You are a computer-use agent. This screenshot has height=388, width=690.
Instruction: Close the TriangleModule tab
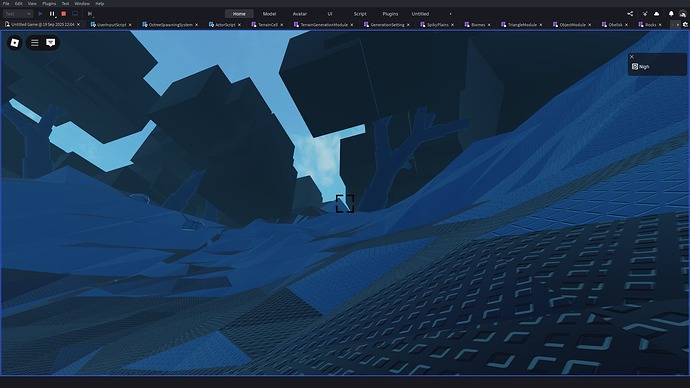541,25
